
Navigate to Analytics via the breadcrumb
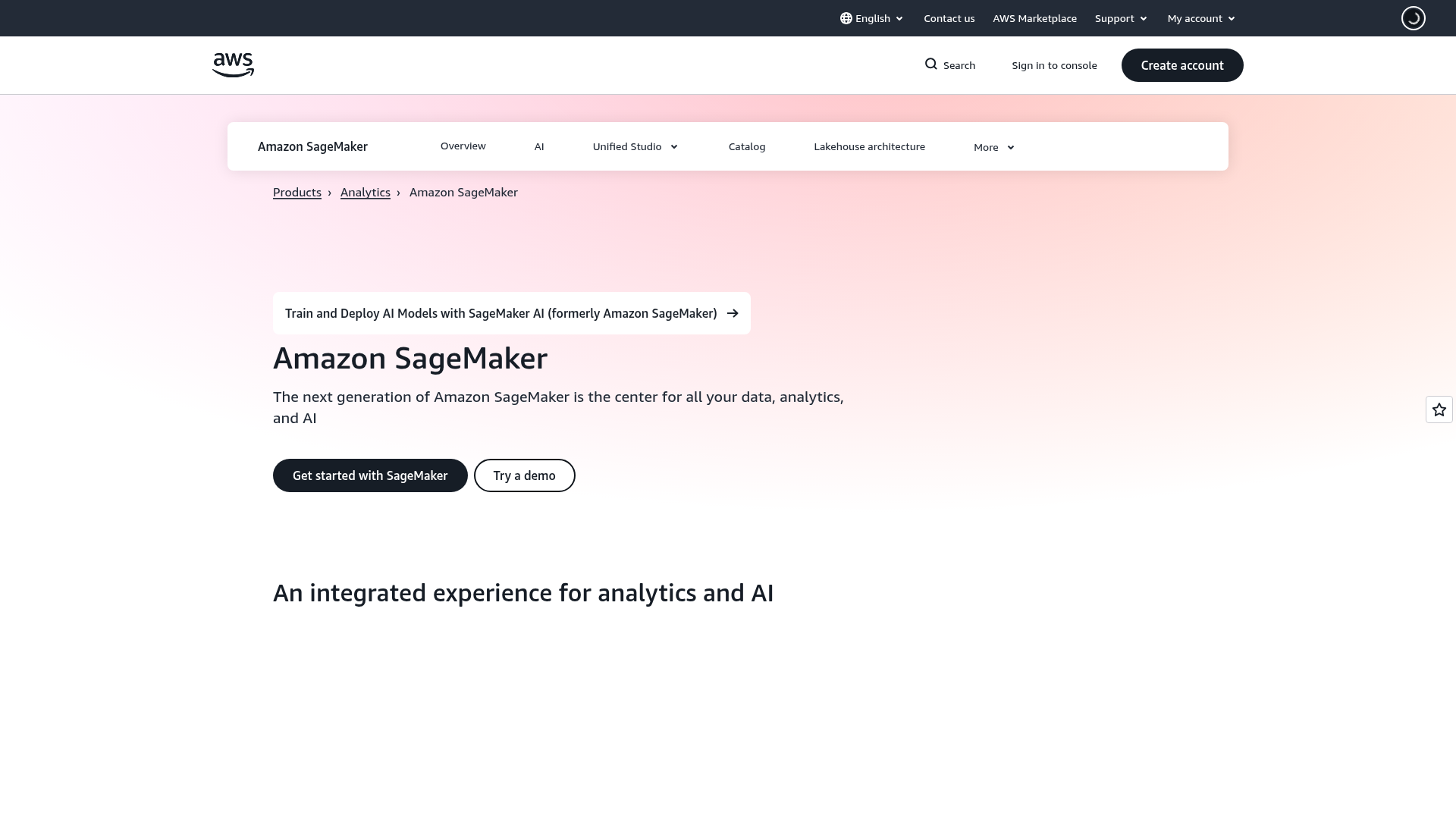tap(365, 192)
